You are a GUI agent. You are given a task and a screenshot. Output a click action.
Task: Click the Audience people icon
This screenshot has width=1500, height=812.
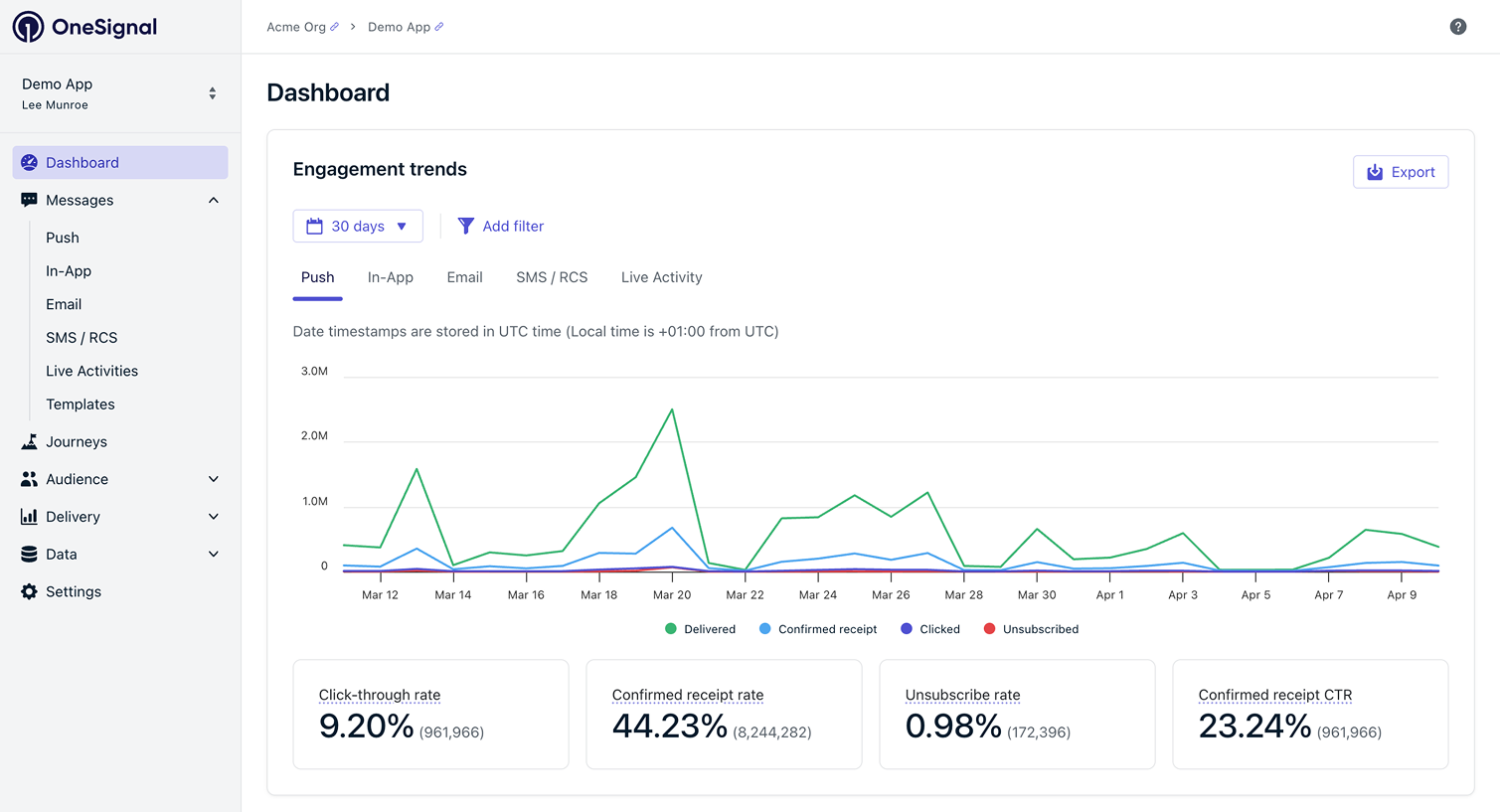click(29, 479)
